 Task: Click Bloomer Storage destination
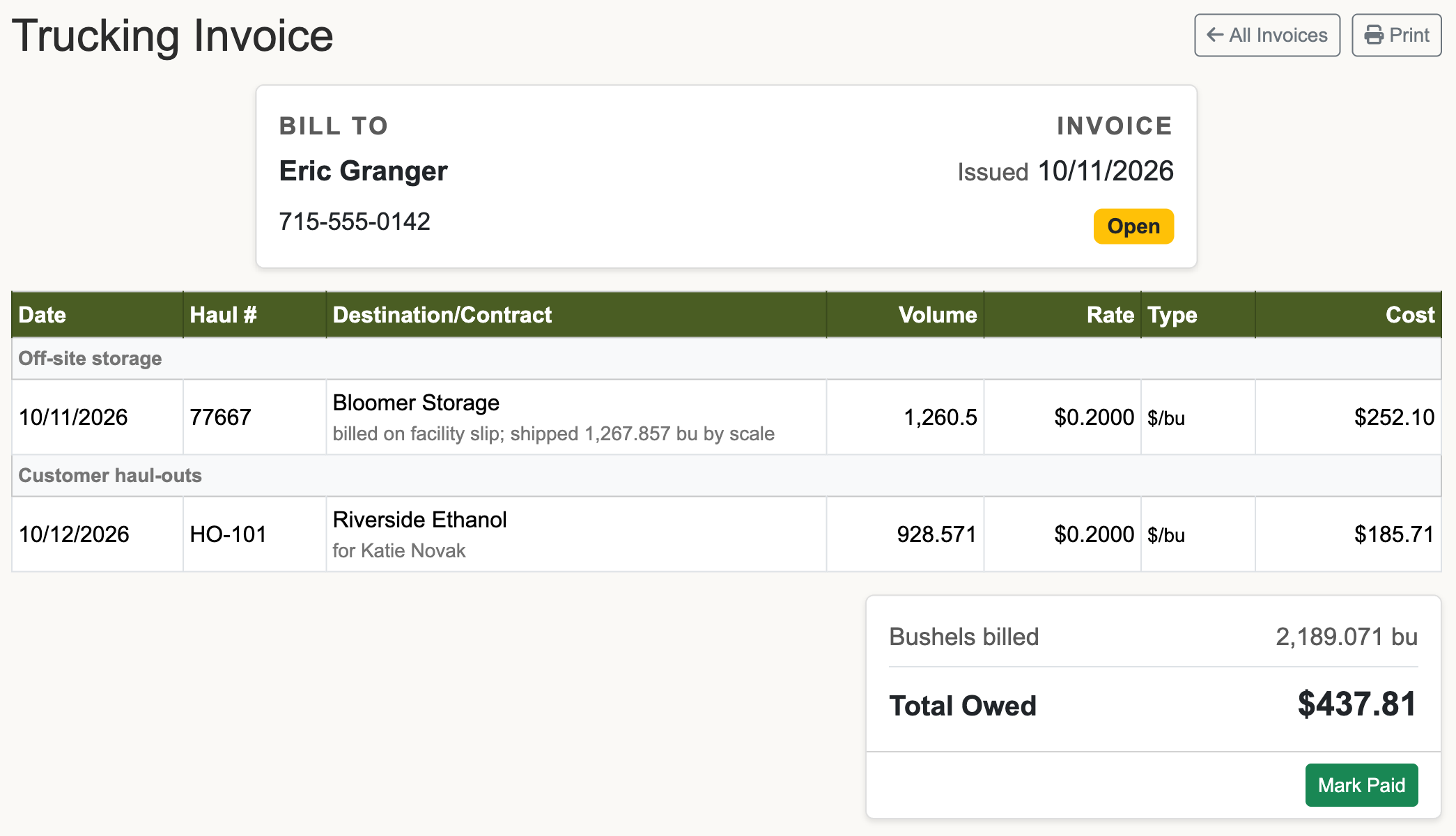tap(416, 403)
